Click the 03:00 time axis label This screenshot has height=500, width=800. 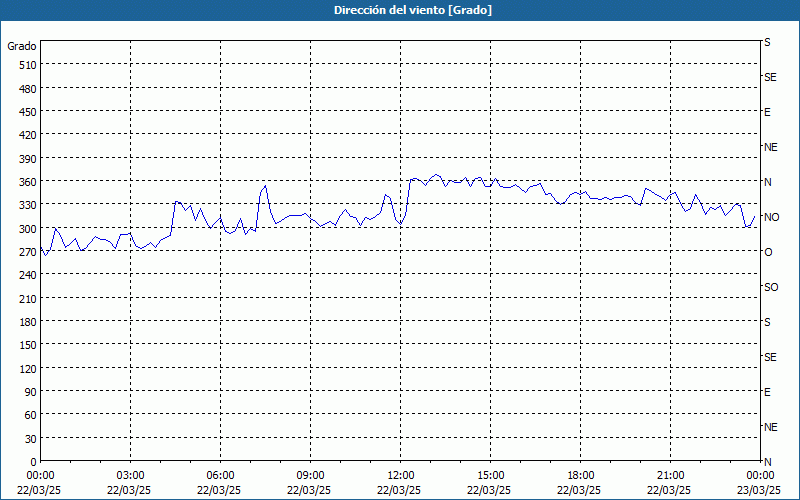[x=130, y=475]
